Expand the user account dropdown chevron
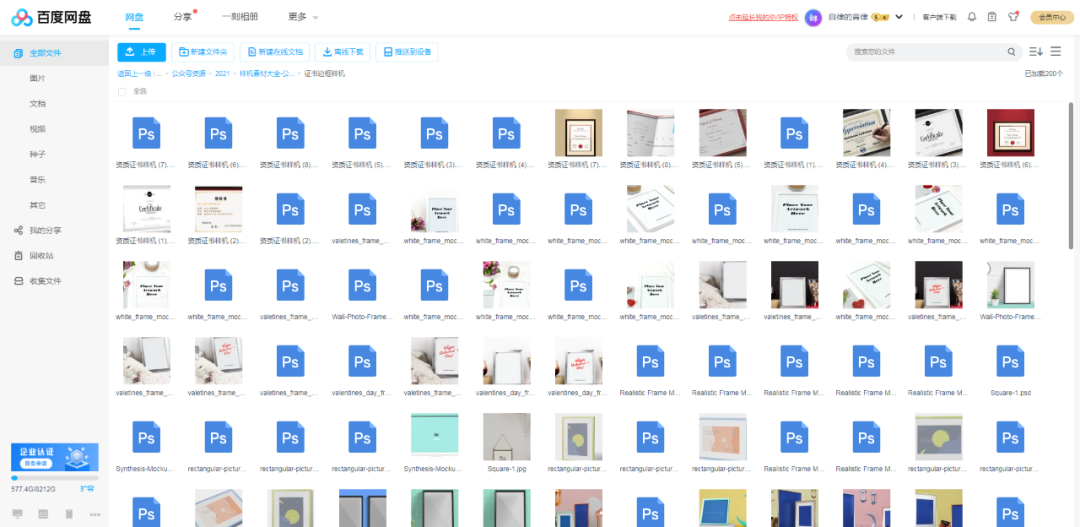 [x=899, y=17]
